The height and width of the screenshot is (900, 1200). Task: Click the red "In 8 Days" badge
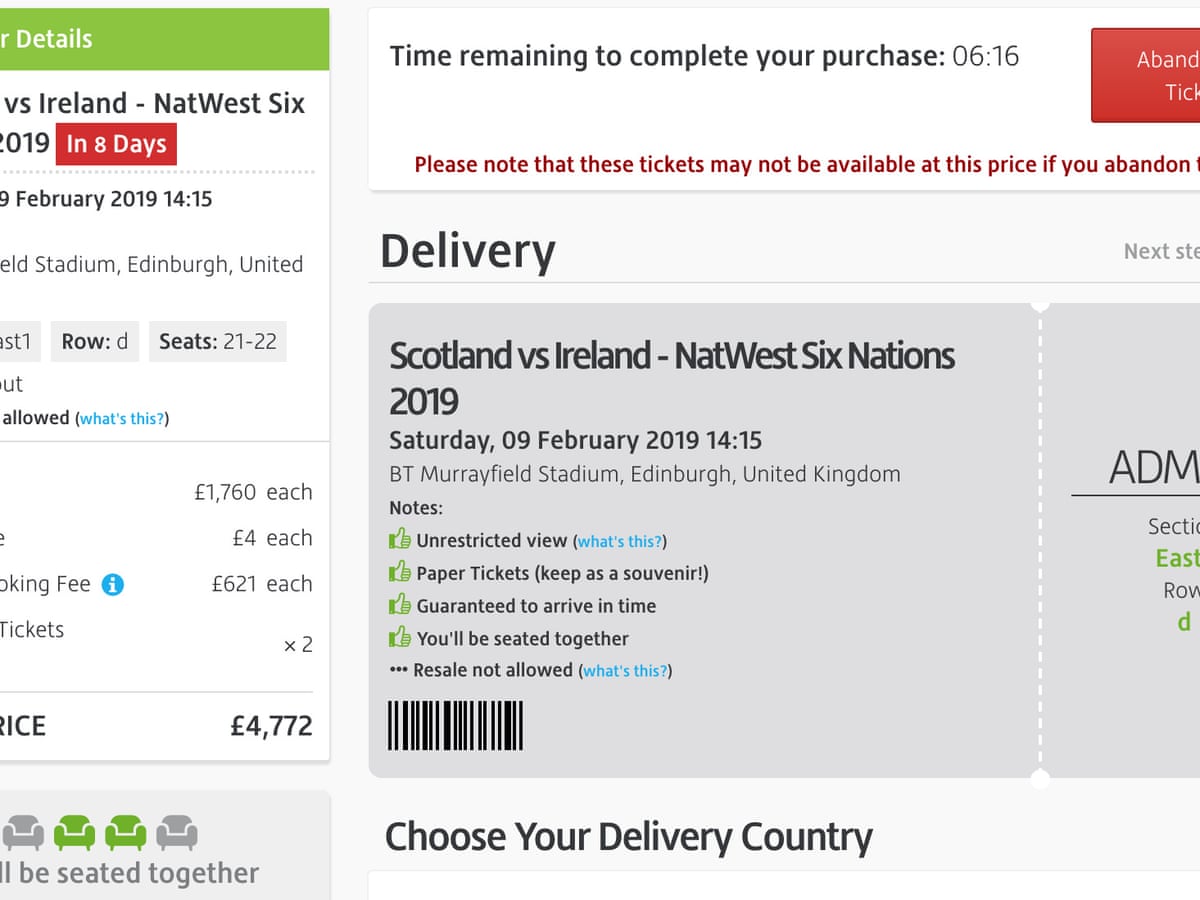click(x=116, y=144)
